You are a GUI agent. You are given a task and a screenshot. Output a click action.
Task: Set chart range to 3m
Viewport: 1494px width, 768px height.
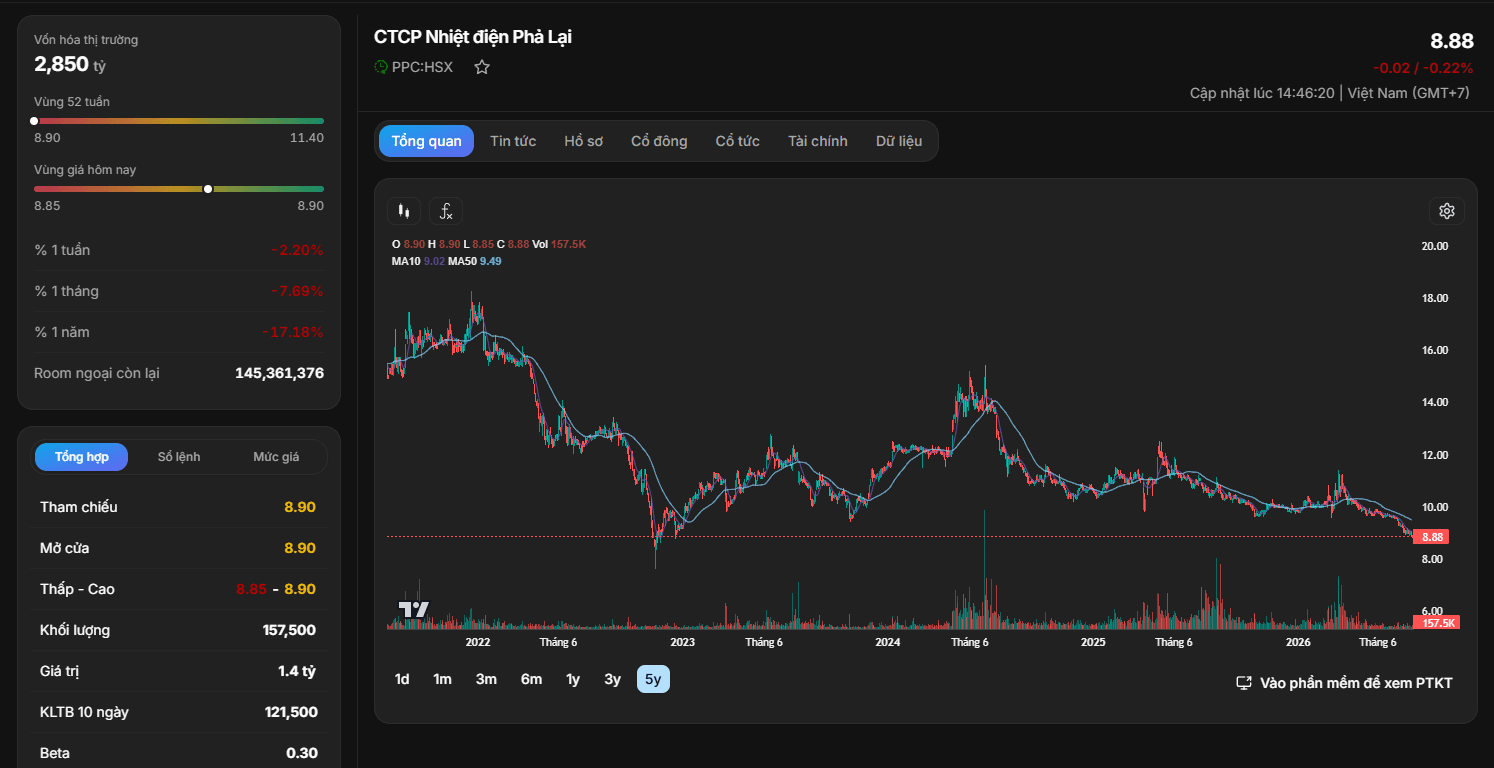click(486, 679)
